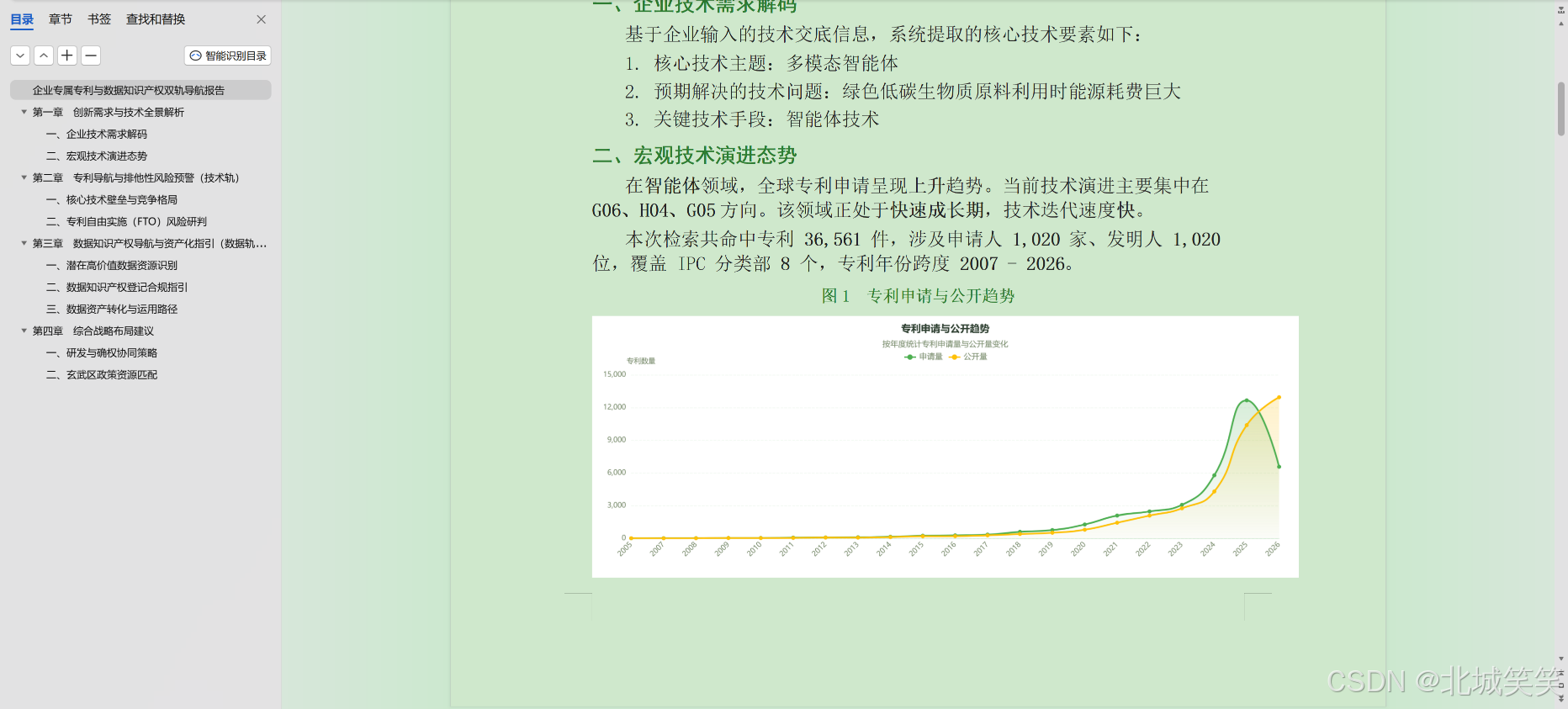Click 智能识别目录 button
Viewport: 1568px width, 709px height.
(228, 56)
